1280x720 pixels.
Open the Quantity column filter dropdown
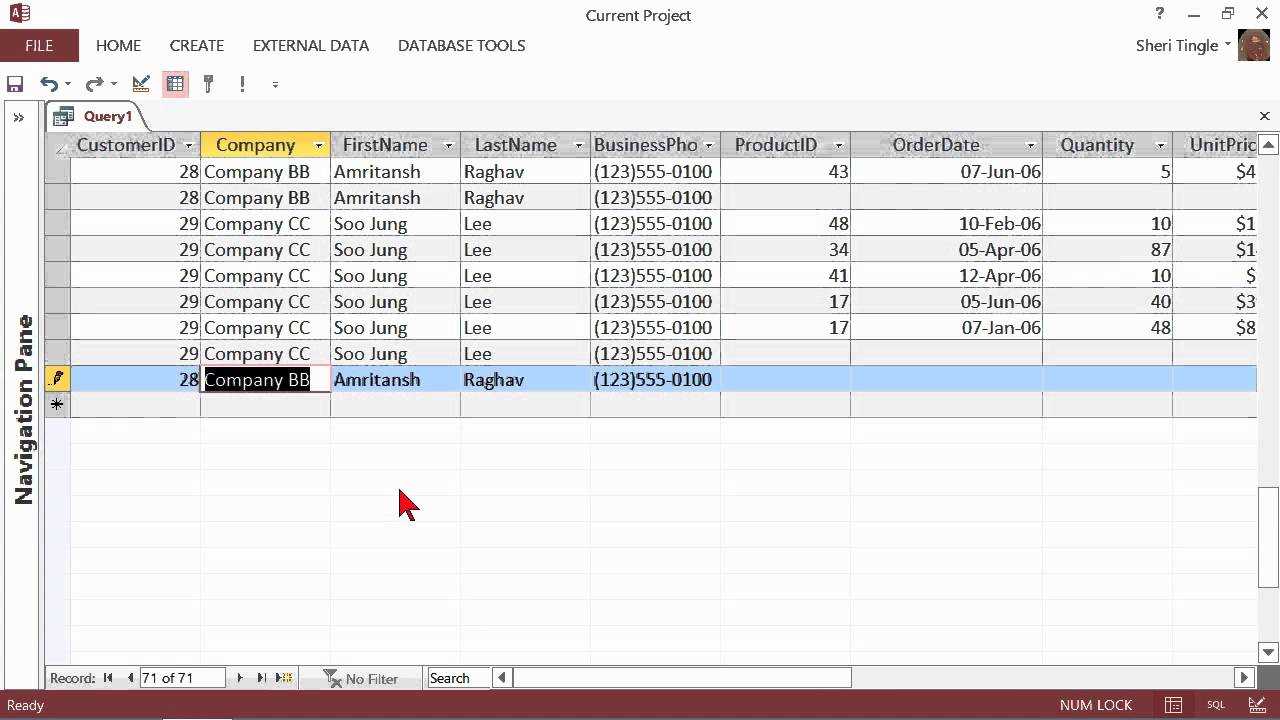pos(1161,145)
